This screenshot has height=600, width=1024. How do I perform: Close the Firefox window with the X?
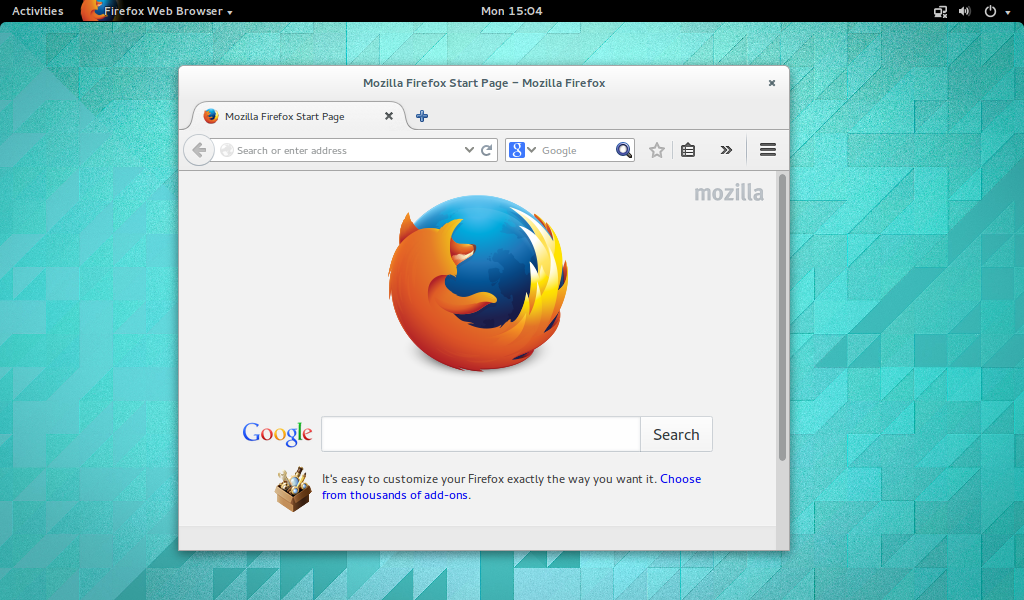click(x=772, y=83)
